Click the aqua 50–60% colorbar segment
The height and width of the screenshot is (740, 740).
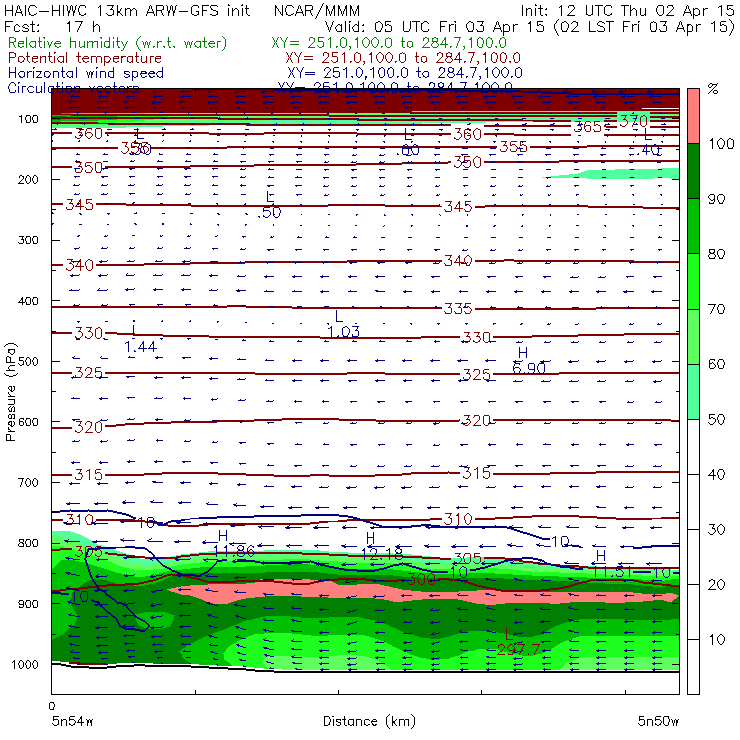[x=693, y=392]
